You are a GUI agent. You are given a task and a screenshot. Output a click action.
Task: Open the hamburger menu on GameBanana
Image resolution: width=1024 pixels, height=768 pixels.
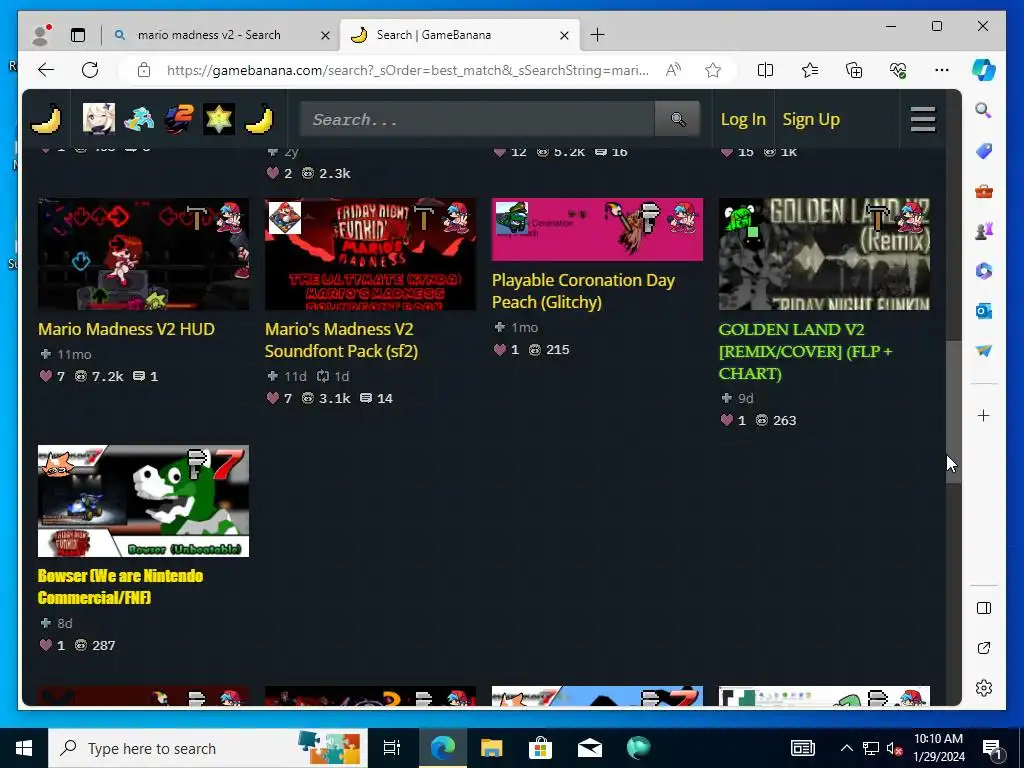tap(923, 119)
